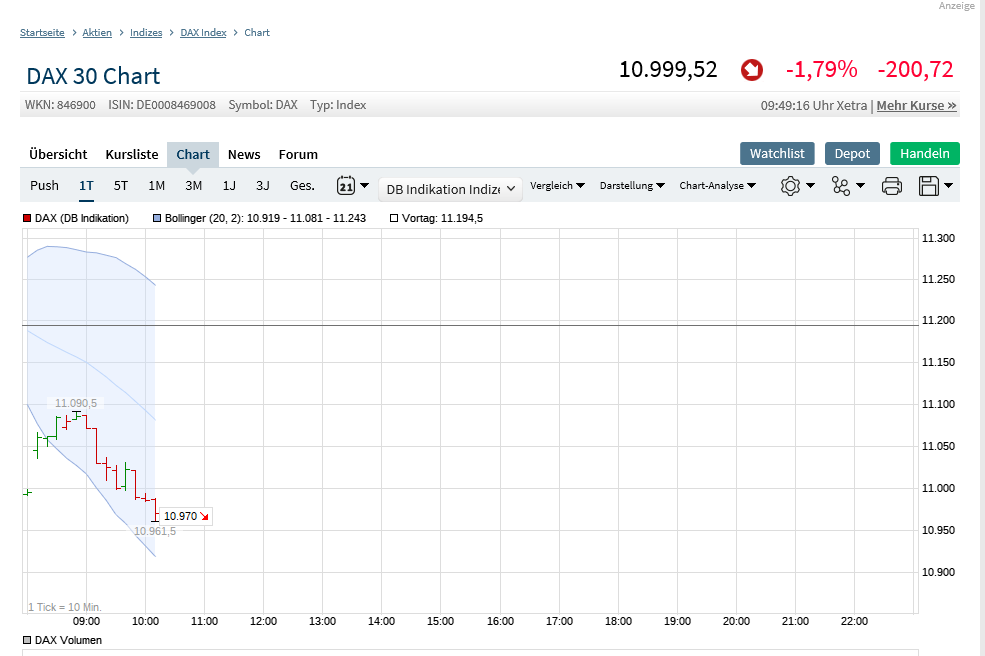Click the Depot button

[852, 153]
